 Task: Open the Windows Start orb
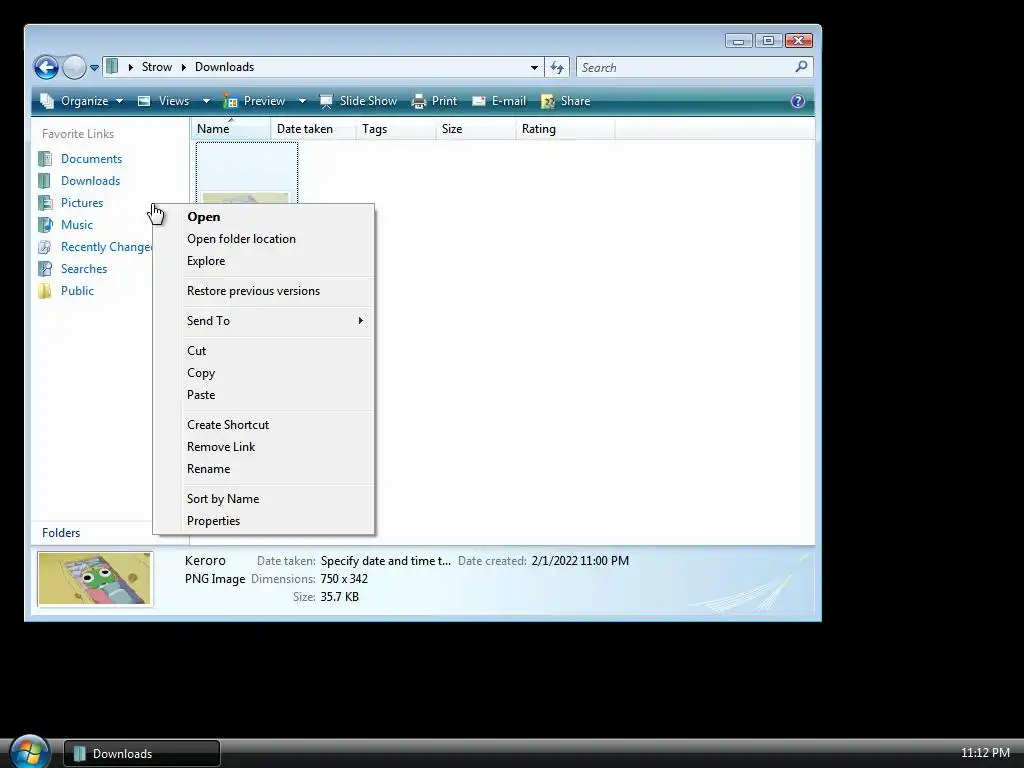point(29,752)
